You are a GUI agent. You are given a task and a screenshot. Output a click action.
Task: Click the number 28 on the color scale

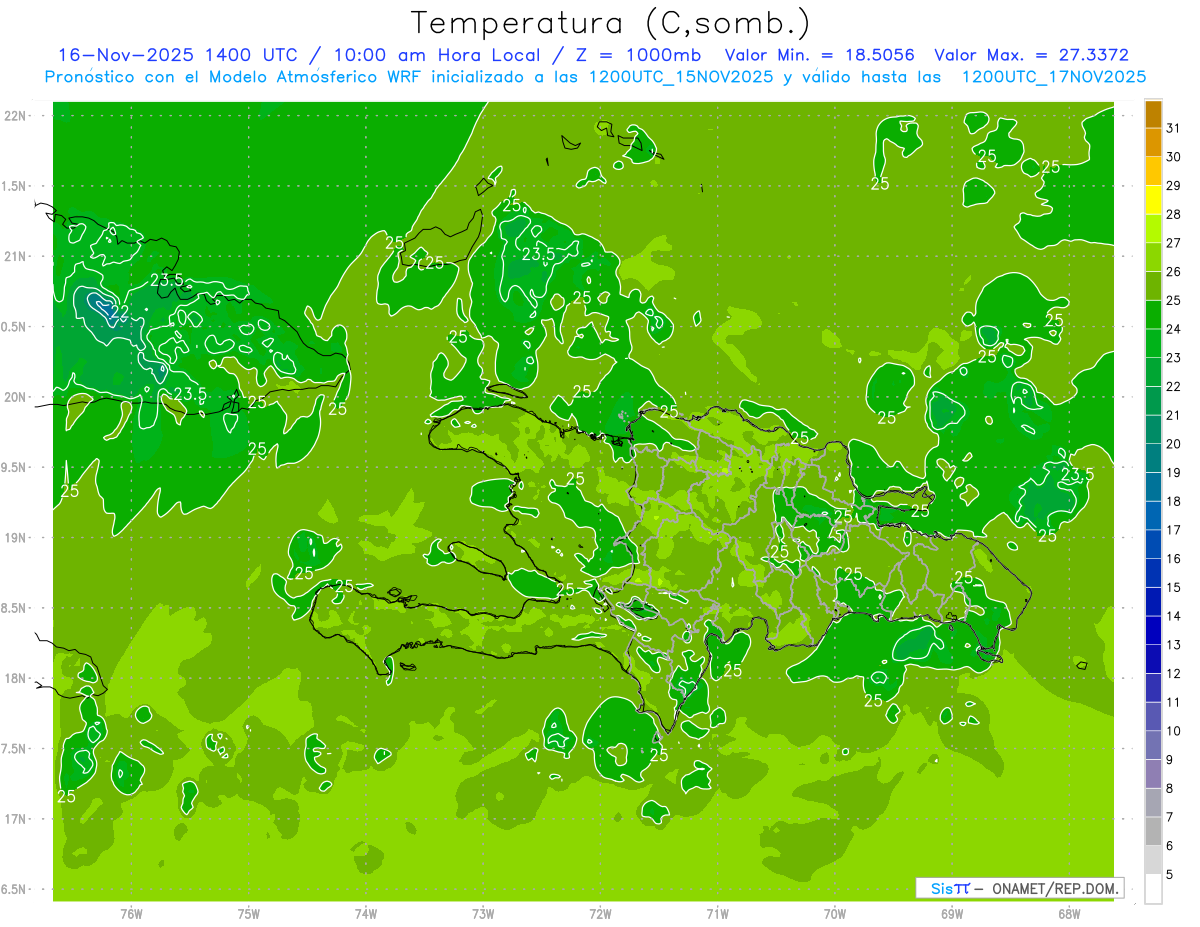(1174, 214)
